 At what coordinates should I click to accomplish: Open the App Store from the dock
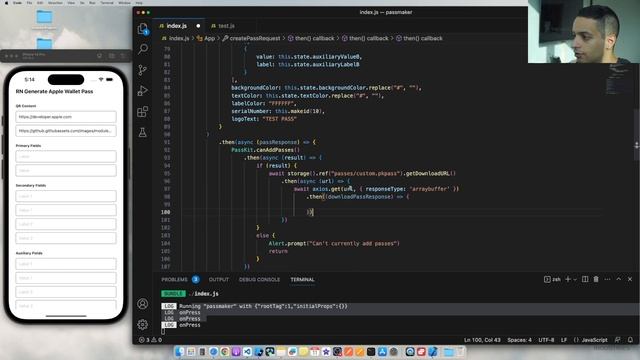point(382,351)
